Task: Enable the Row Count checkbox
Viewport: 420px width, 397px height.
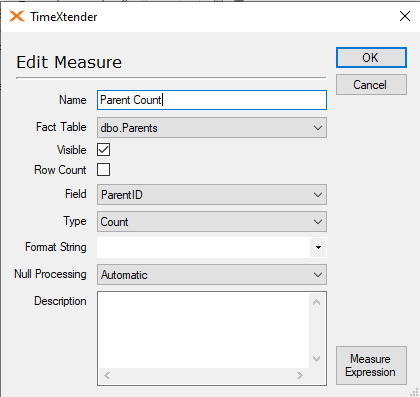Action: pos(103,169)
